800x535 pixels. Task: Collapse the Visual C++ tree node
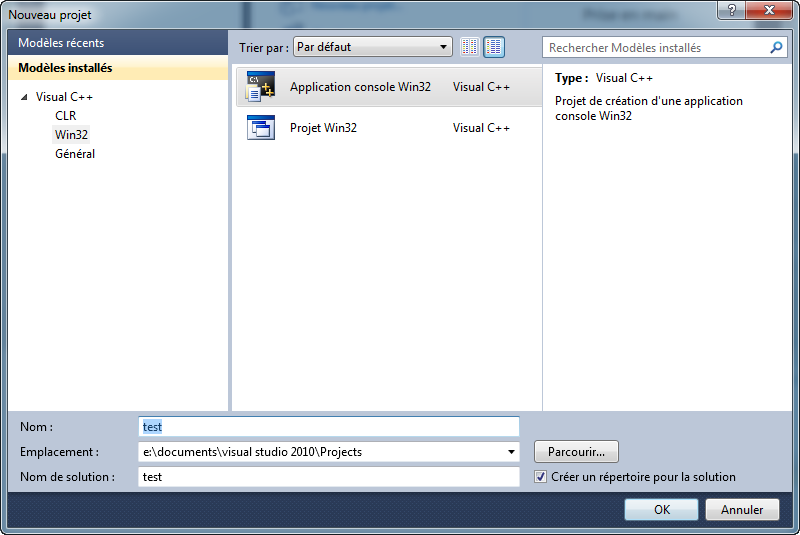(24, 97)
